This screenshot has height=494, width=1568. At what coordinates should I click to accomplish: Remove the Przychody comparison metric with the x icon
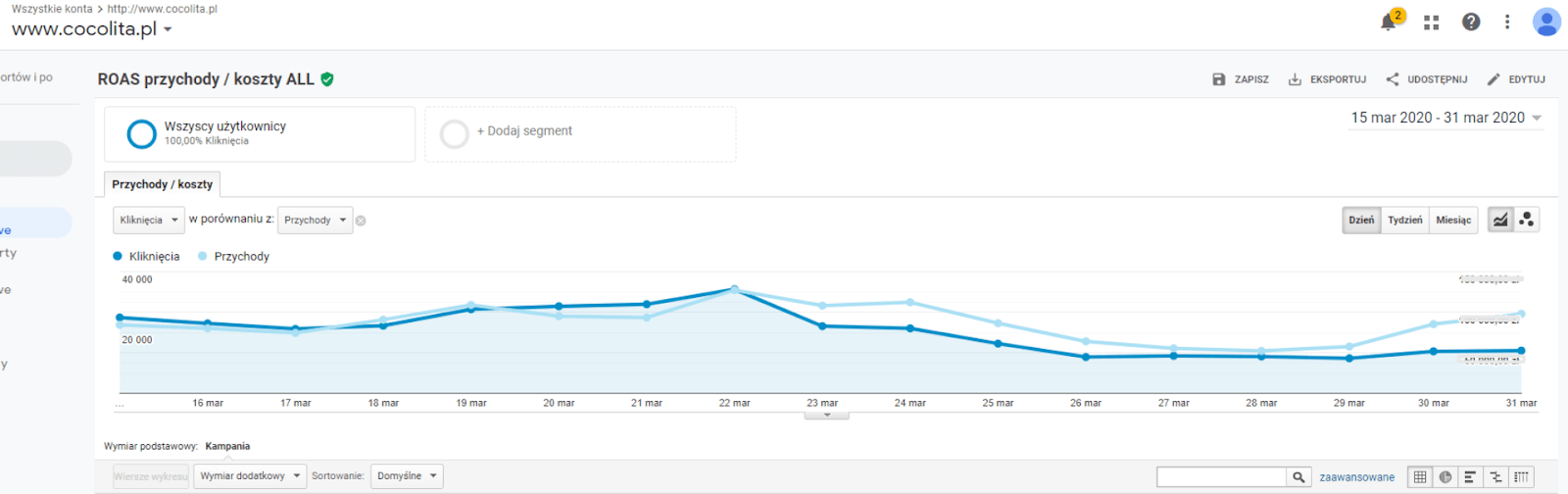pos(361,221)
